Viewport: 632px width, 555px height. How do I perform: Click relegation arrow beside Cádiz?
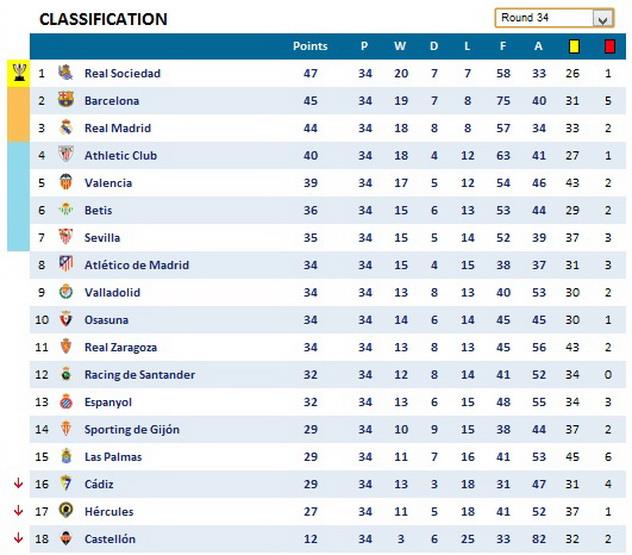point(17,484)
